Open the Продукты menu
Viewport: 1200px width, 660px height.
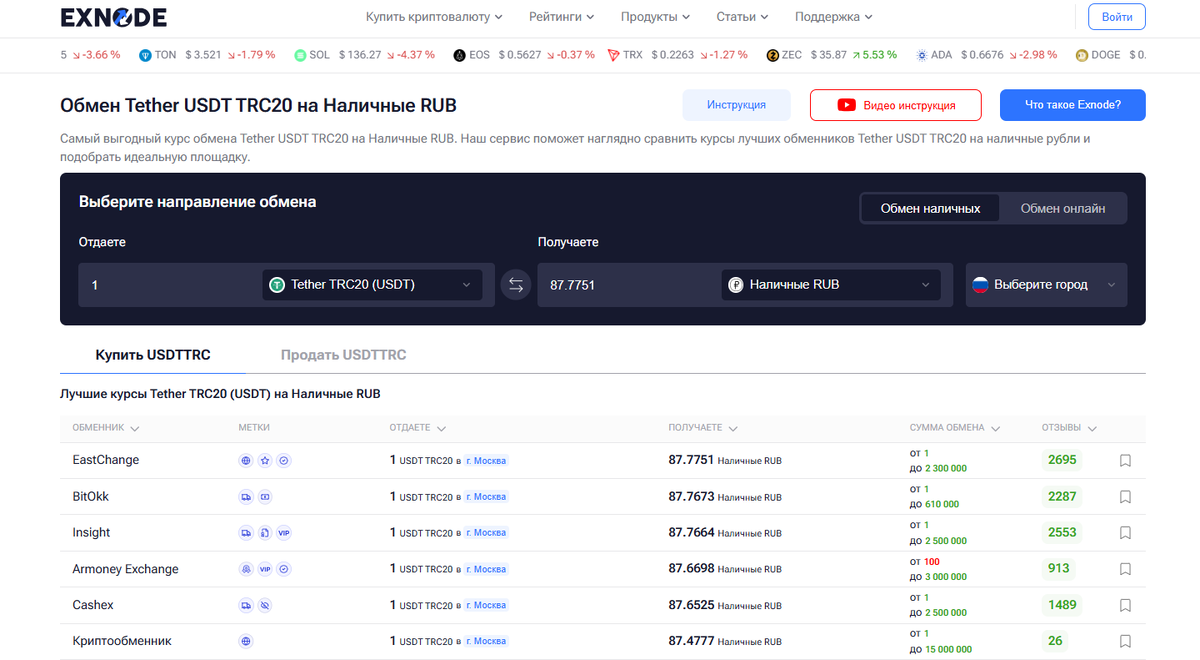[655, 17]
